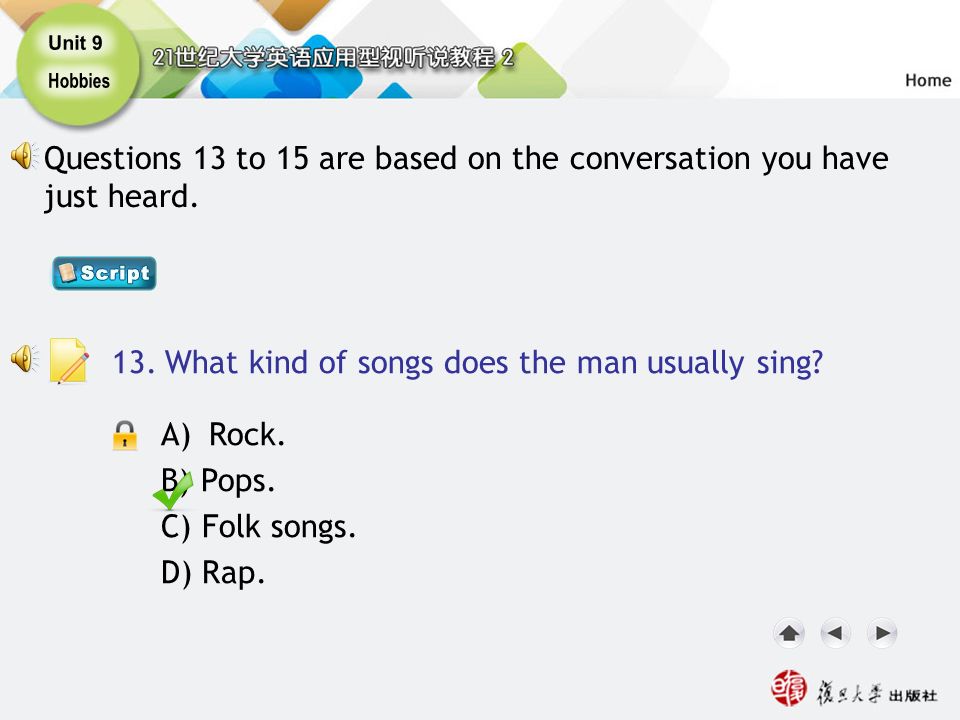Click the Questions 13 to 15 instruction text
The image size is (960, 720).
[x=466, y=178]
